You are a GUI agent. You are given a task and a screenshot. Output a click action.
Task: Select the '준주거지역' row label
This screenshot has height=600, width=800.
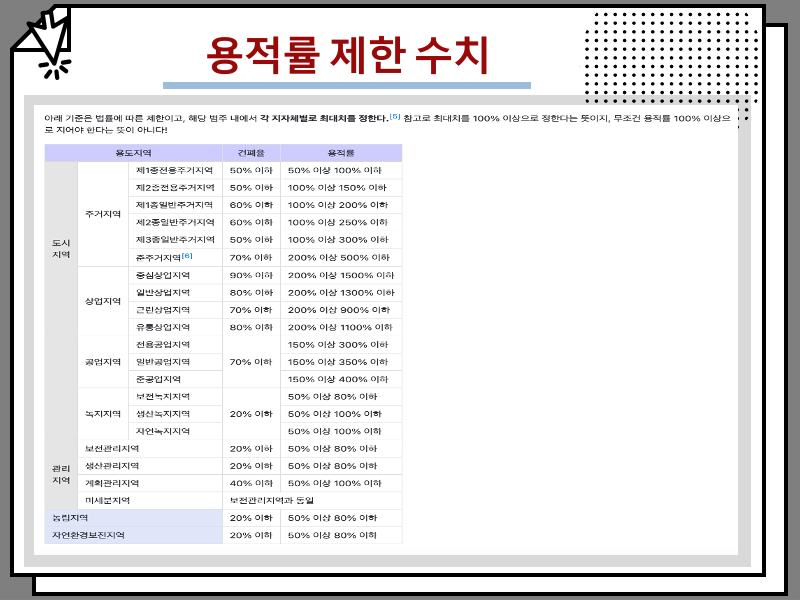pyautogui.click(x=158, y=258)
